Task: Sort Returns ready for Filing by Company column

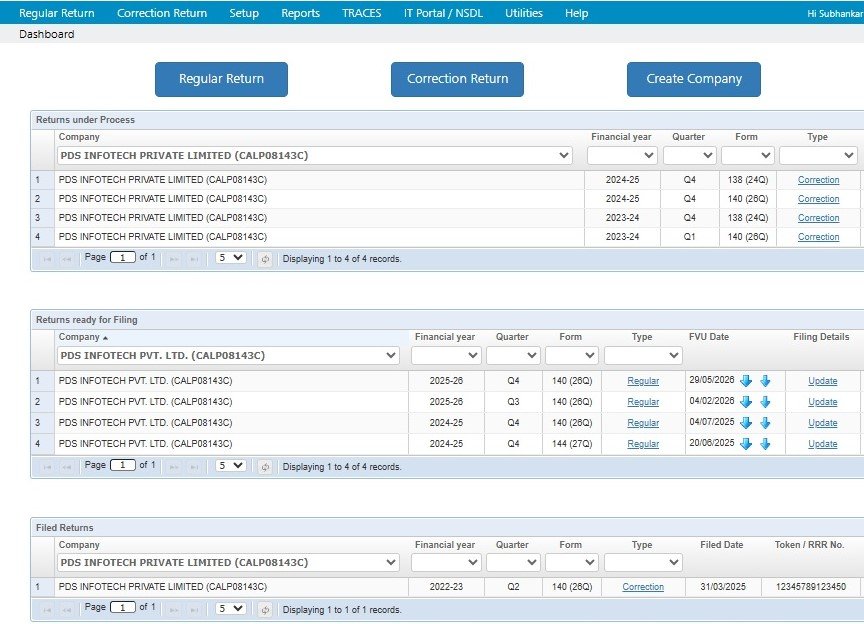Action: coord(83,337)
